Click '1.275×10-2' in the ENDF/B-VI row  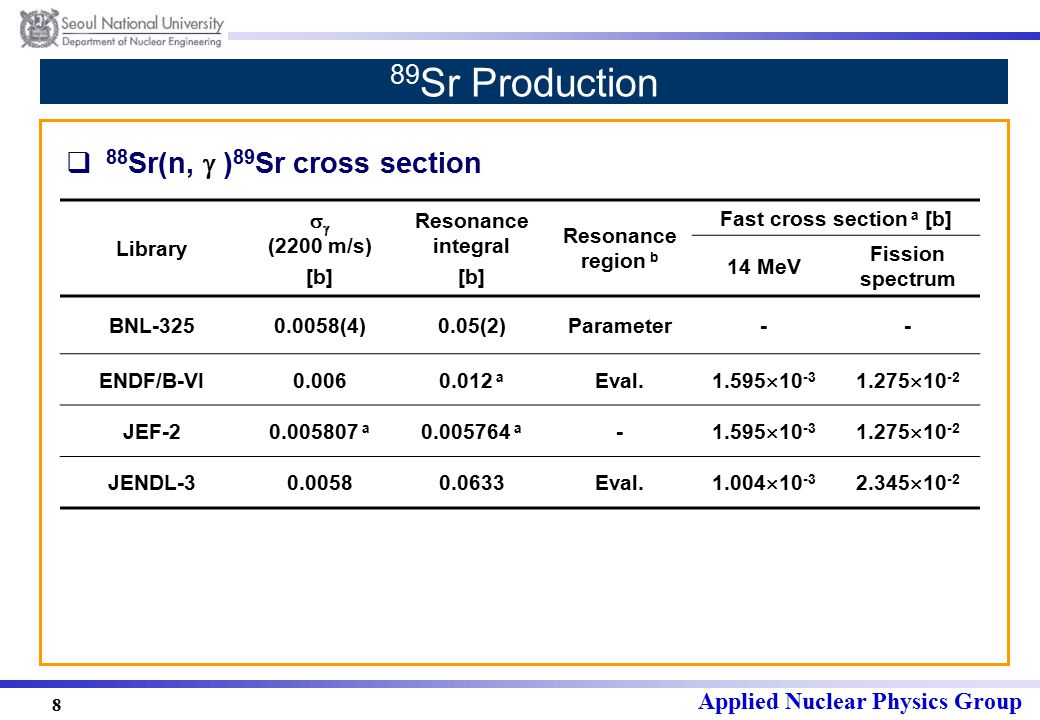tap(907, 381)
